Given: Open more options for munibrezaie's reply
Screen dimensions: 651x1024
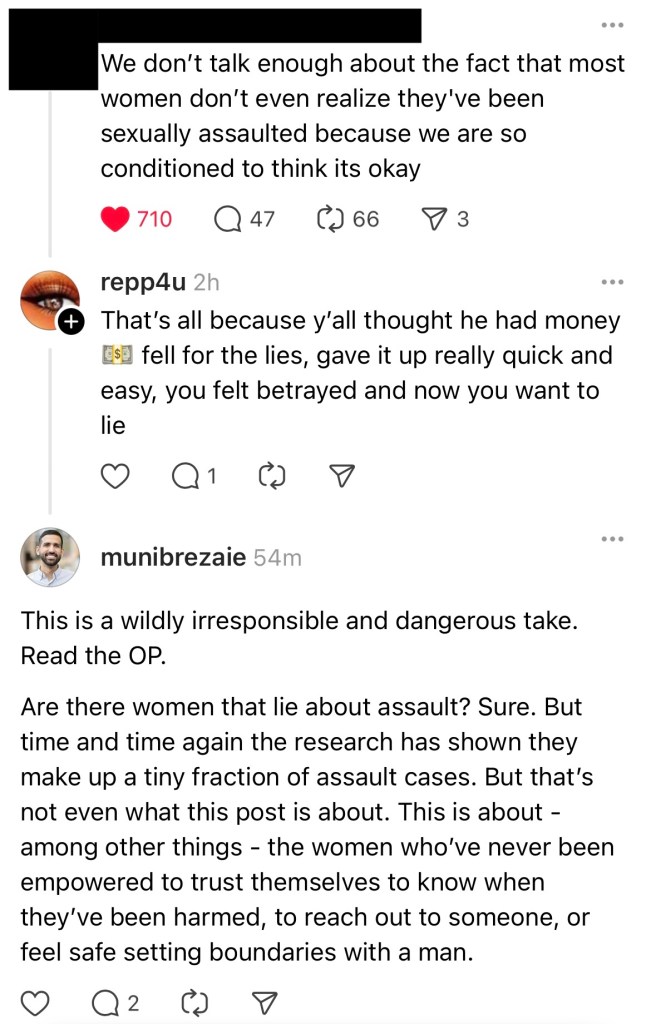Looking at the screenshot, I should [612, 540].
